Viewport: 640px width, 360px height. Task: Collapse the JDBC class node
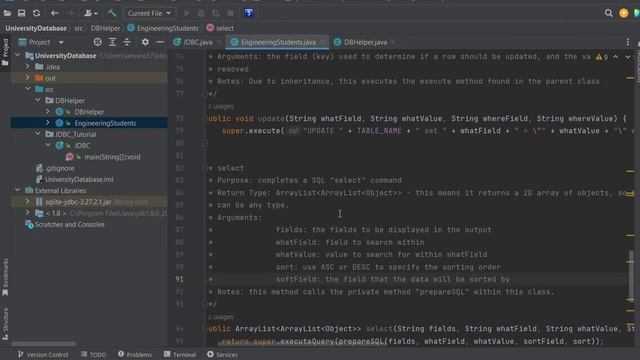tap(48, 145)
